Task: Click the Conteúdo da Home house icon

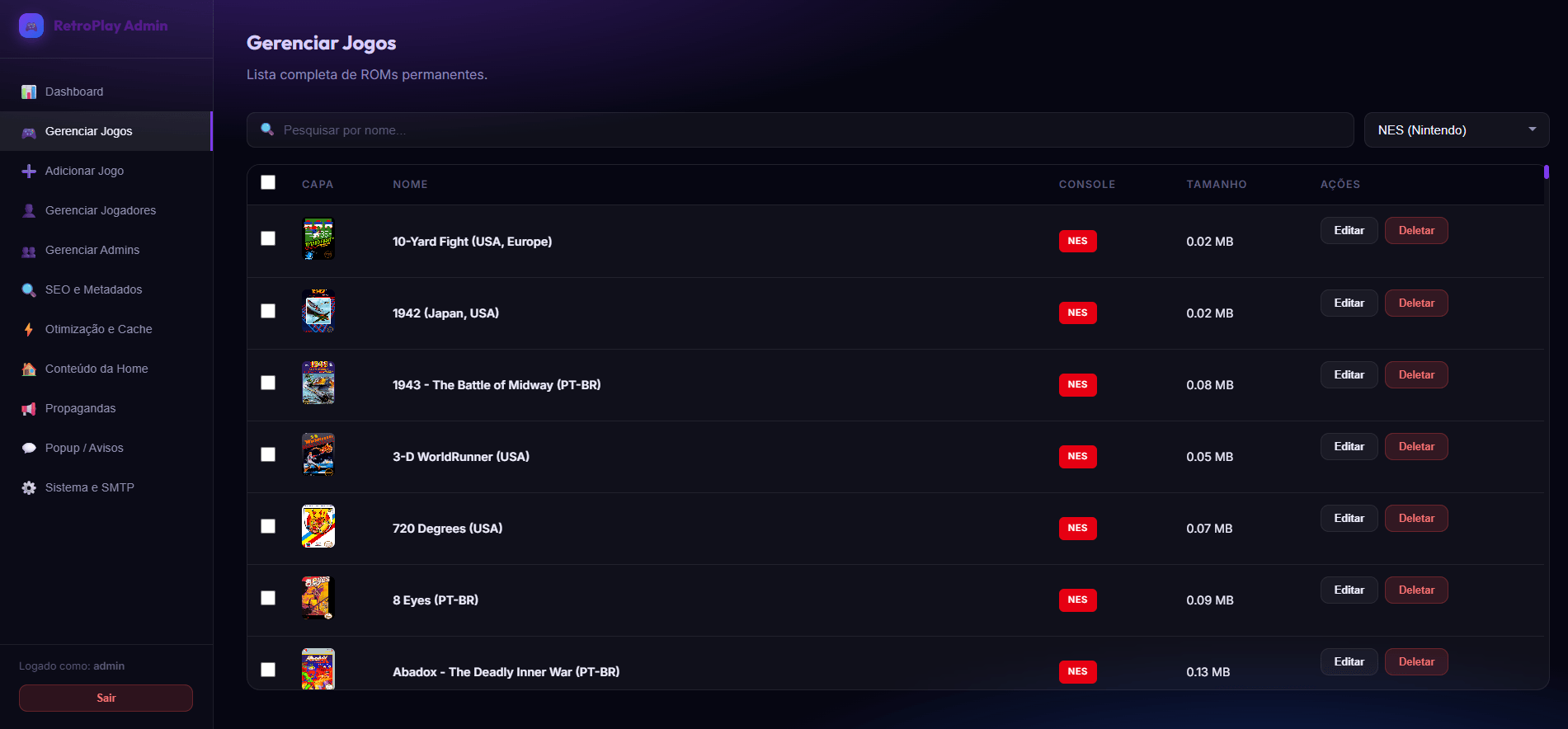Action: (29, 369)
